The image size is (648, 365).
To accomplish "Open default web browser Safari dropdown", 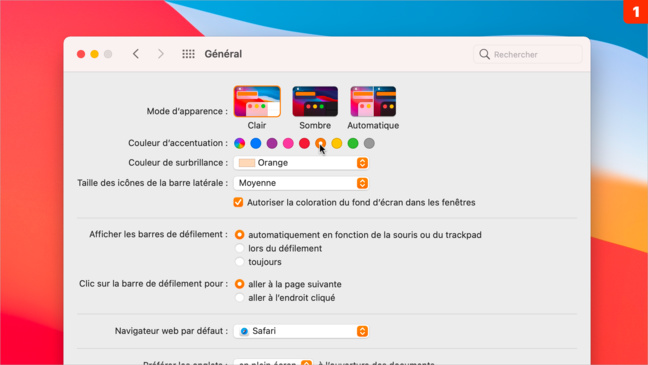I will pyautogui.click(x=301, y=331).
